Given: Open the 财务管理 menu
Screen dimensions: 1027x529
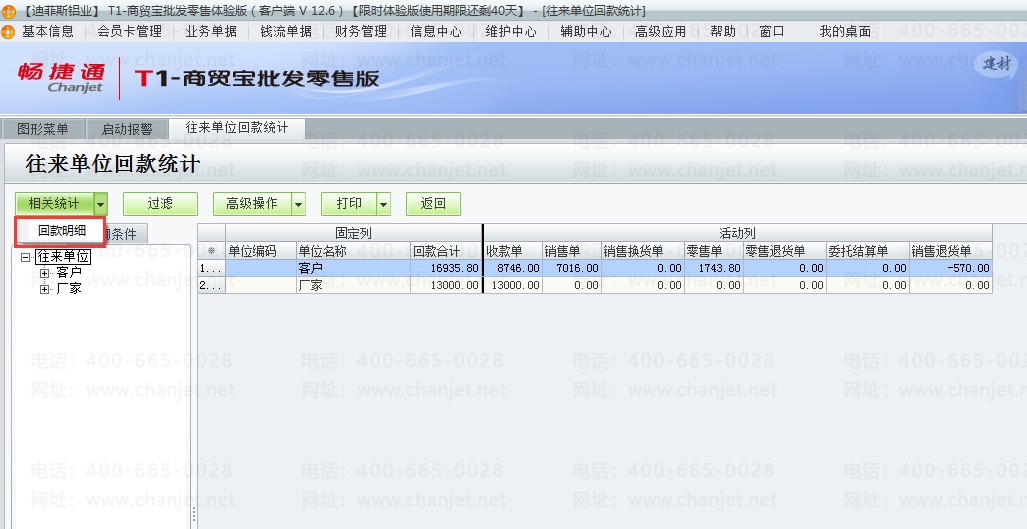Looking at the screenshot, I should pos(361,31).
